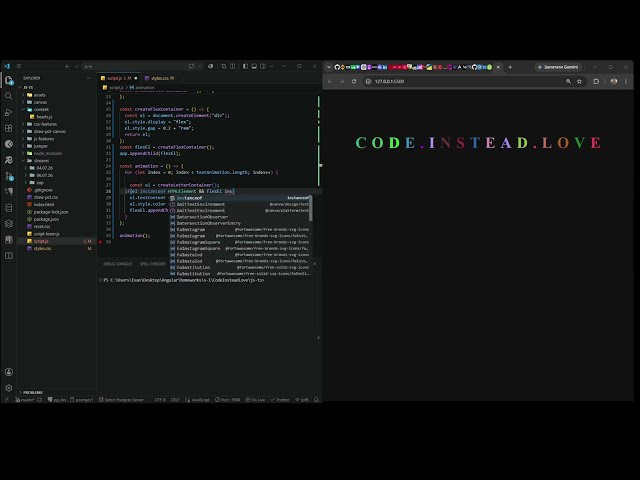Select IntersectionObserverEntry autocomplete suggestion

click(239, 223)
